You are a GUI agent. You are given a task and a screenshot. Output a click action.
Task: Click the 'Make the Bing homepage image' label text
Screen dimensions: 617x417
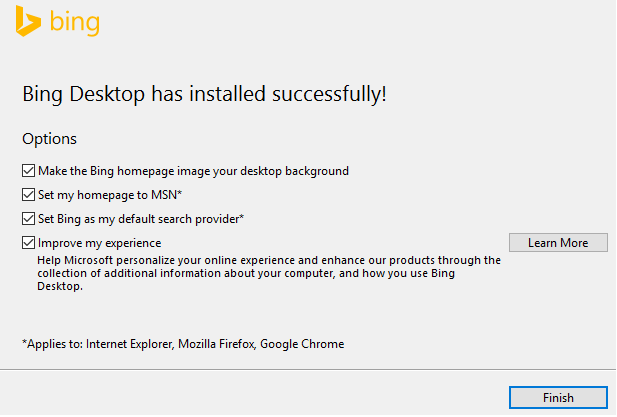193,171
